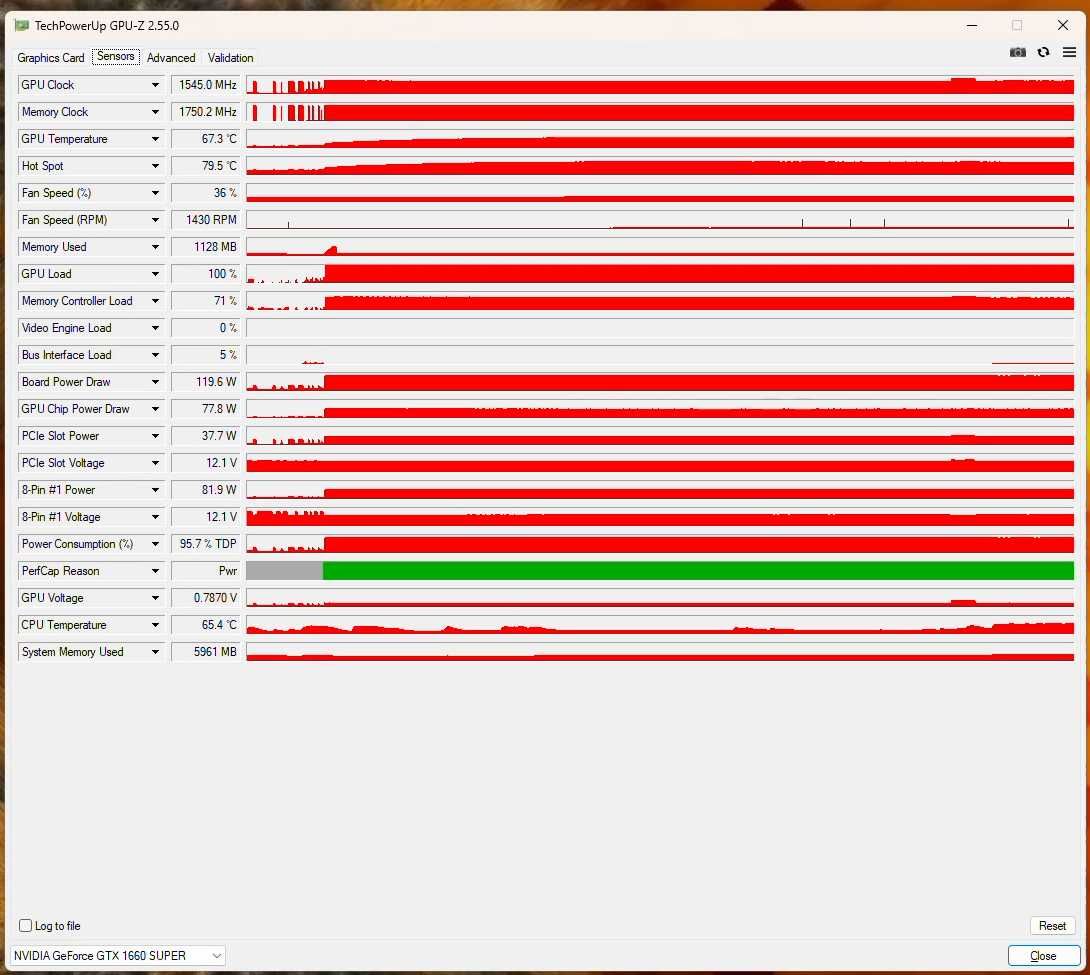This screenshot has width=1090, height=975.
Task: Open the Memory Controller Load dropdown
Action: pyautogui.click(x=155, y=301)
